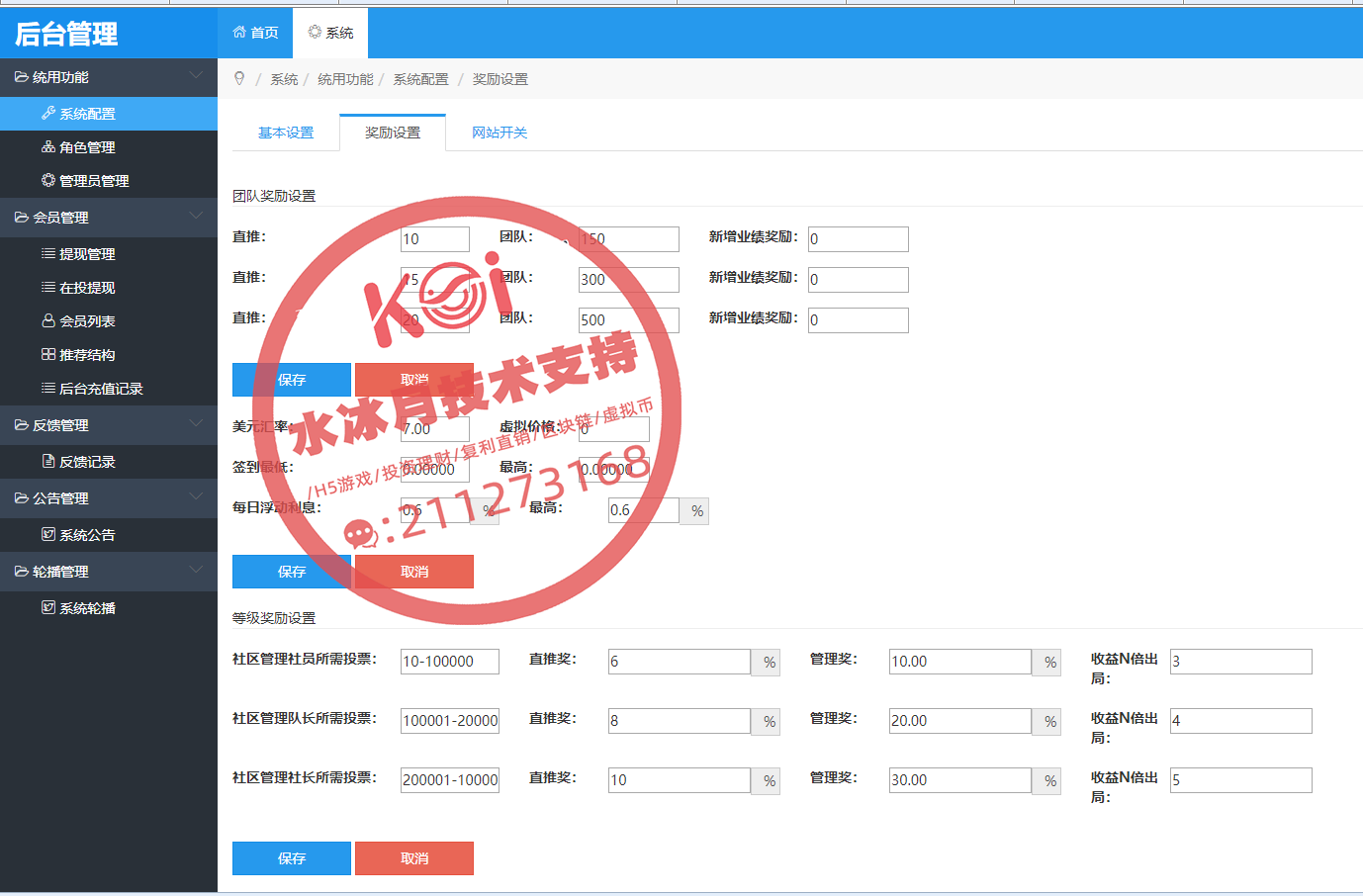Select the 奖励设置 tab

pyautogui.click(x=393, y=133)
